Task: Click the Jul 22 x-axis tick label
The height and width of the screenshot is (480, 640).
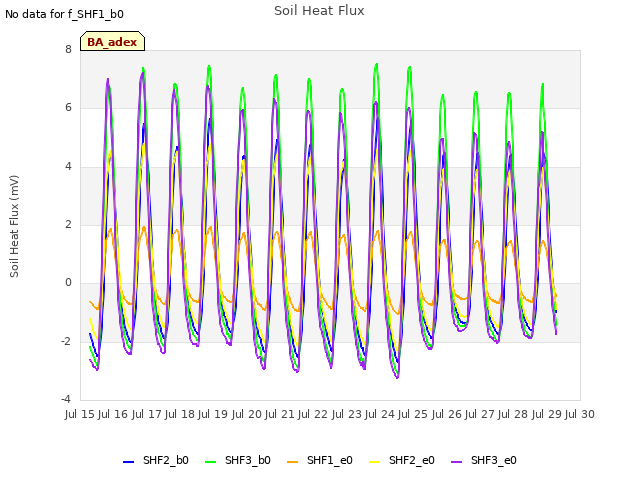Action: (x=313, y=414)
